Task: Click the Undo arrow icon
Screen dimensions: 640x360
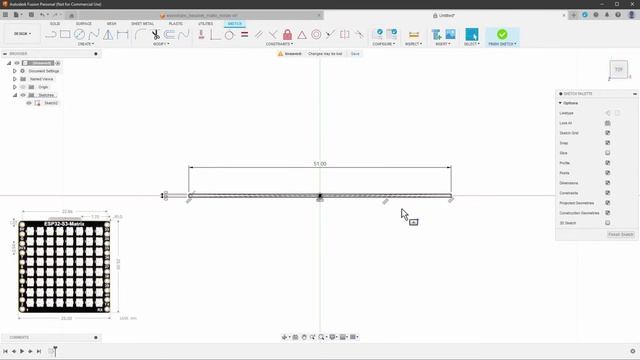Action: pos(42,15)
